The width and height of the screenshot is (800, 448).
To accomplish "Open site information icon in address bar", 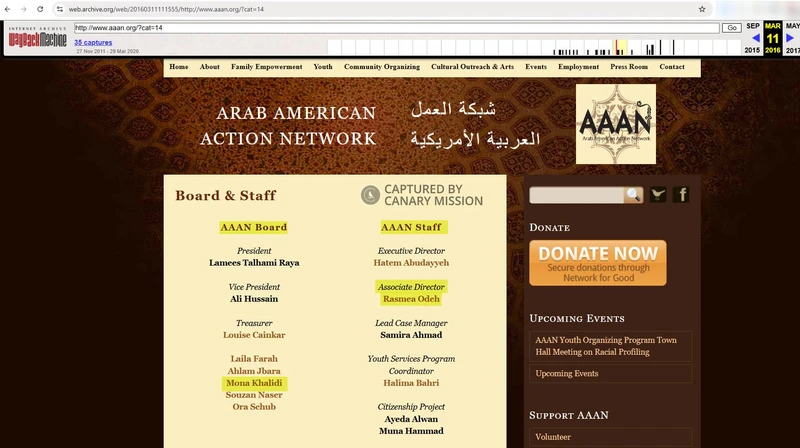I will click(60, 9).
